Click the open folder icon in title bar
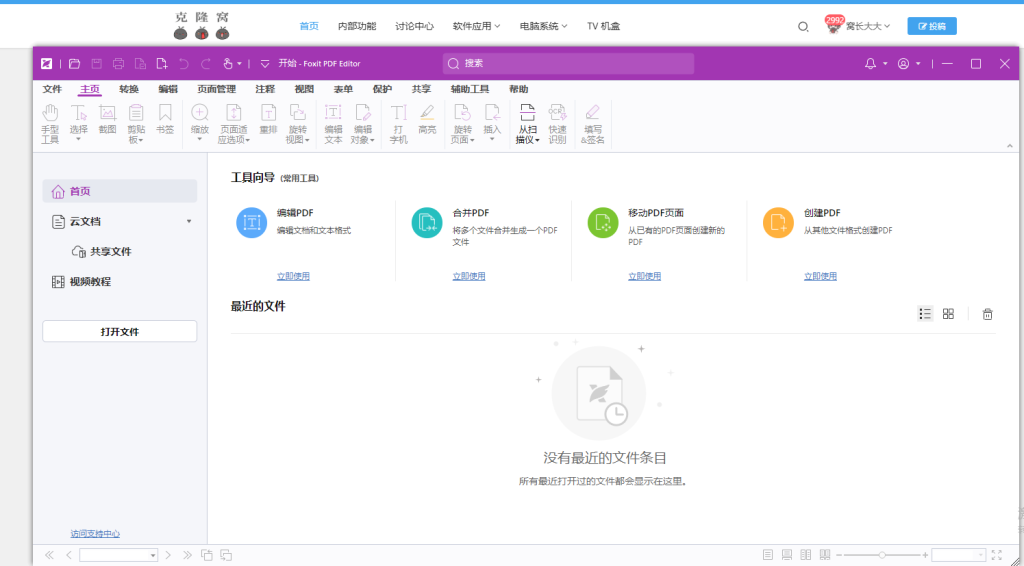 click(x=74, y=63)
